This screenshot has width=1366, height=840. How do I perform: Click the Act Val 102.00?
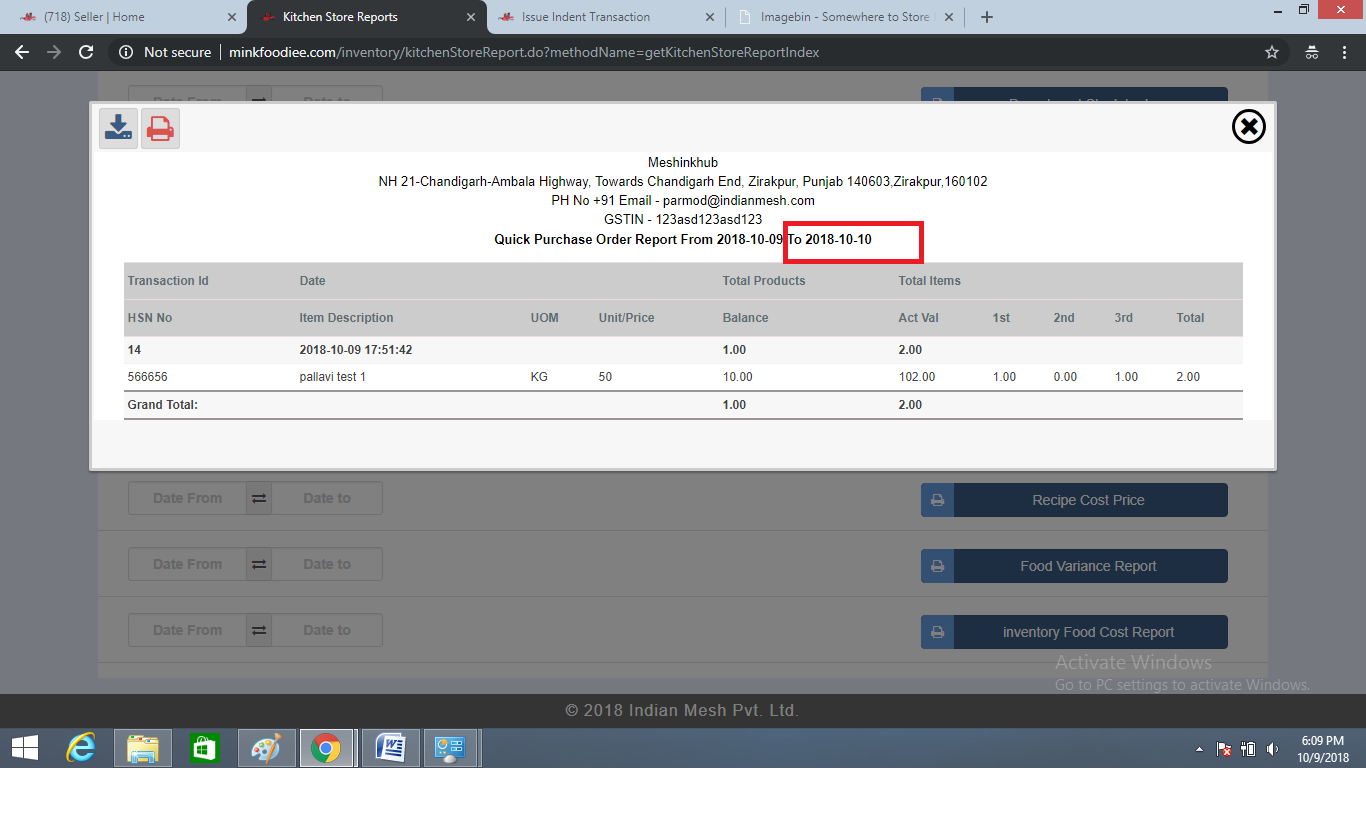pyautogui.click(x=917, y=377)
